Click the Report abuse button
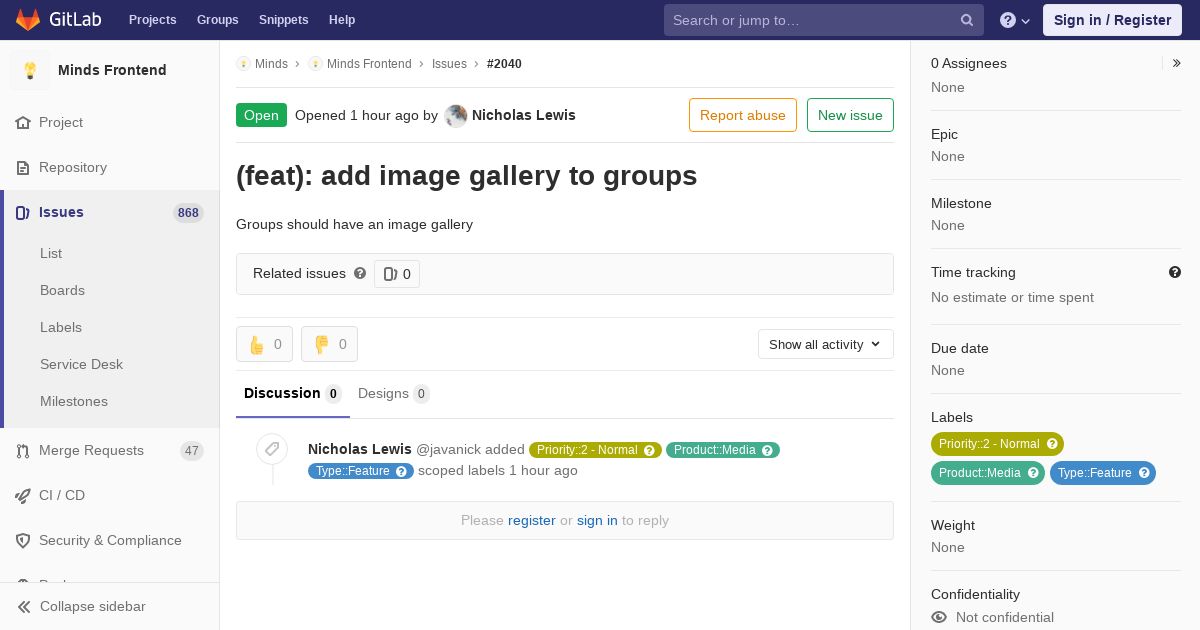This screenshot has height=630, width=1200. click(743, 115)
